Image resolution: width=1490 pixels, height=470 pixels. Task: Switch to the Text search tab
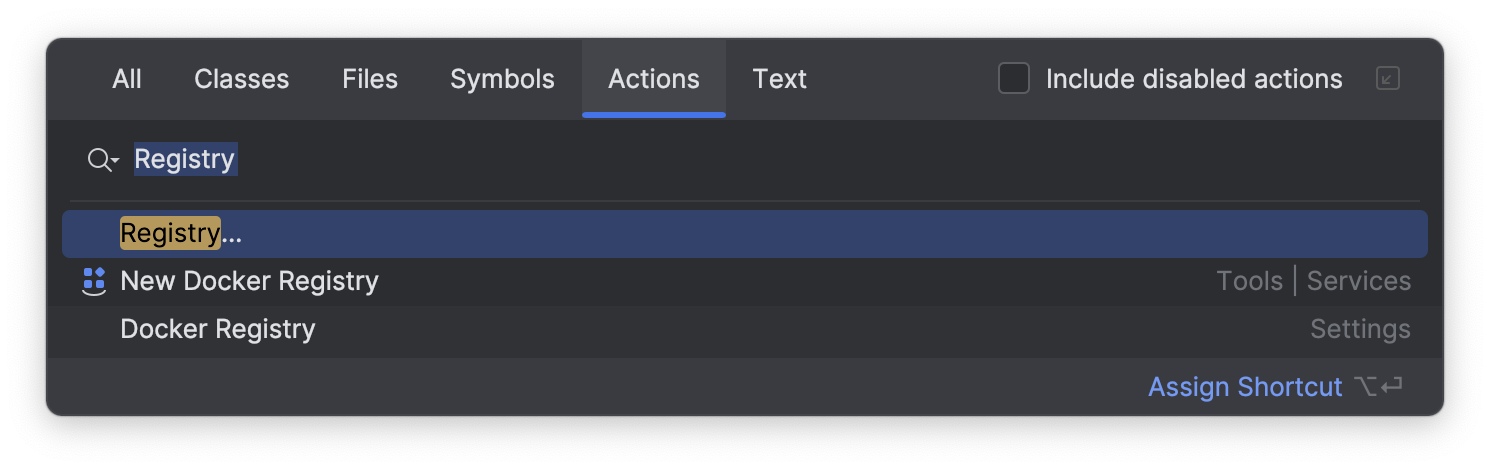779,79
